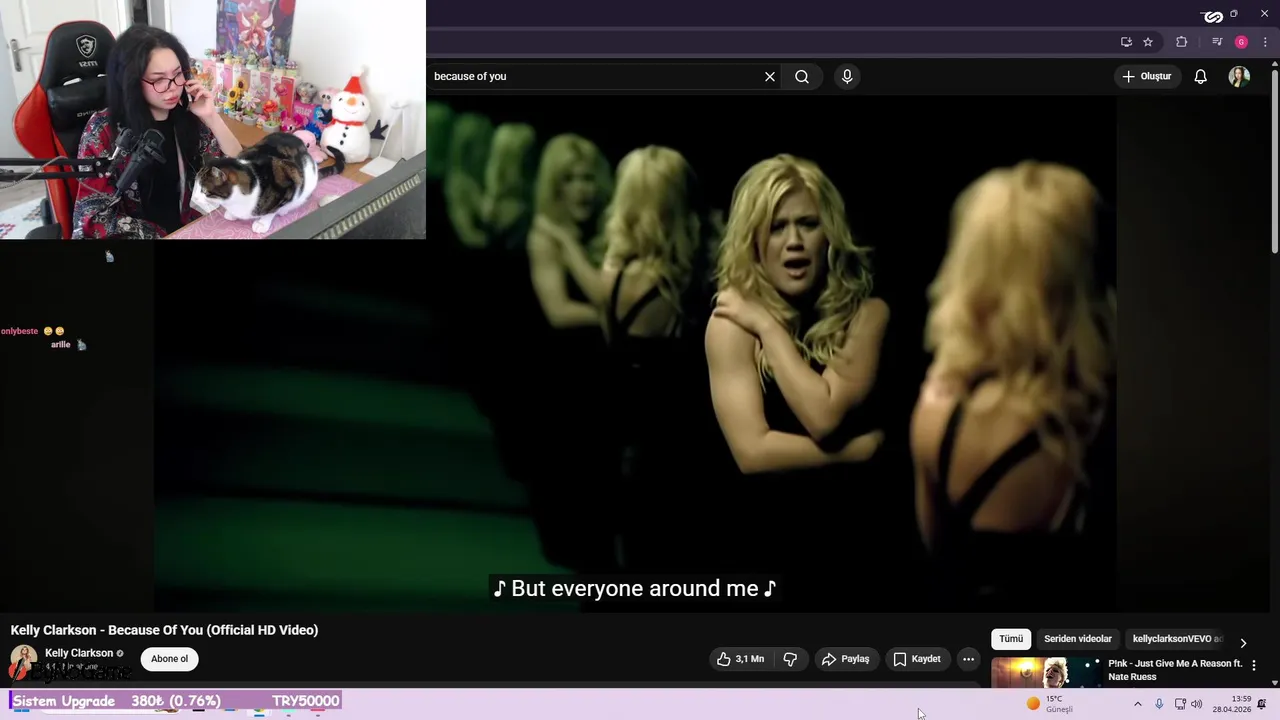
Task: Show more filter chips with the right arrow
Action: pyautogui.click(x=1243, y=643)
